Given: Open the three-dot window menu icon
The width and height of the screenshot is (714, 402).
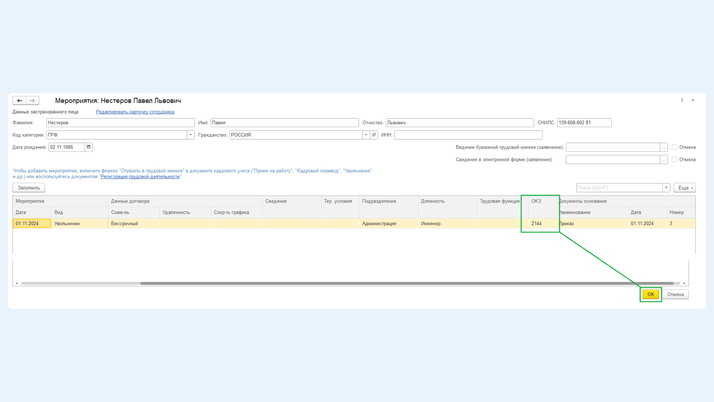Looking at the screenshot, I should (682, 100).
